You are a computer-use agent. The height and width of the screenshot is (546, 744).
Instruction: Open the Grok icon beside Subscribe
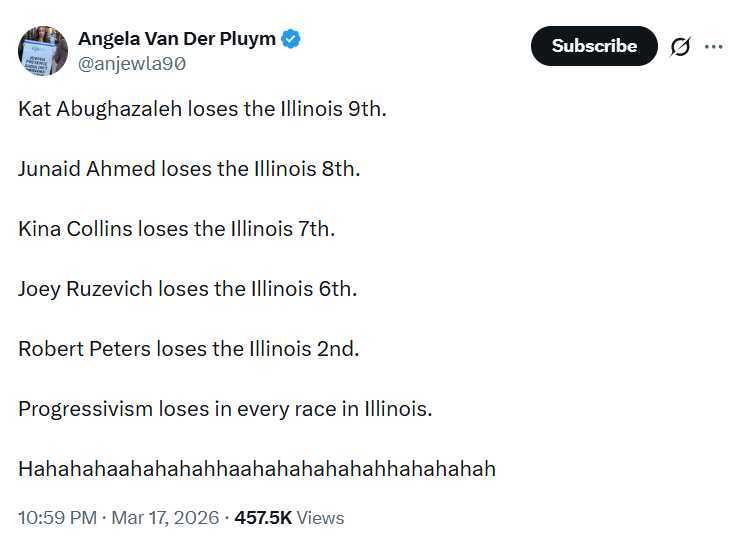[680, 47]
